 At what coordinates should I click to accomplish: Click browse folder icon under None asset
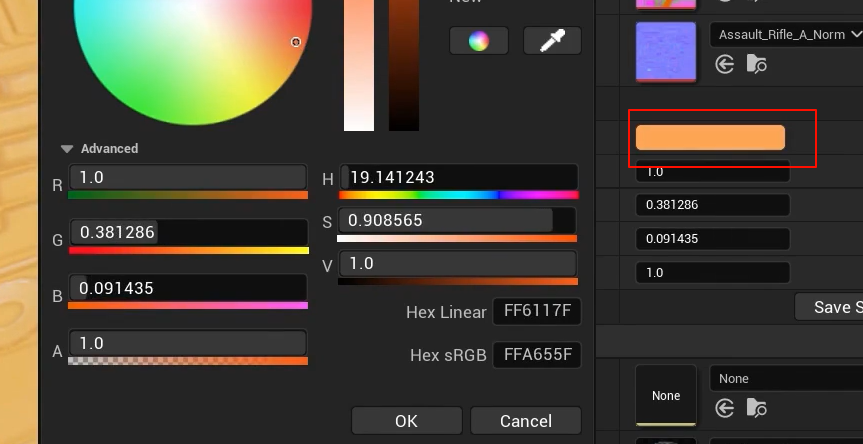(x=756, y=408)
